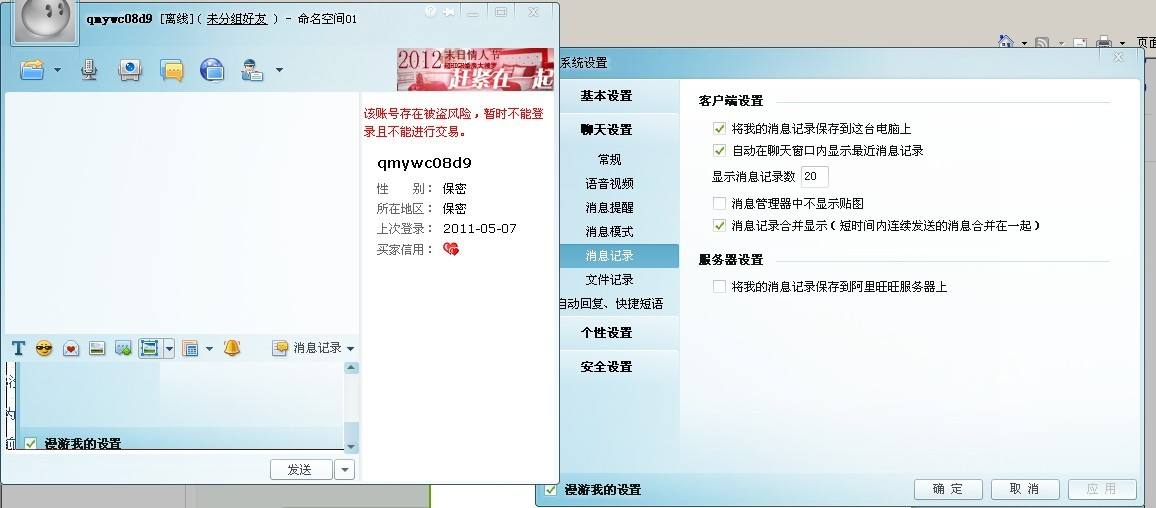1156x508 pixels.
Task: Click the heart envelope greeting icon
Action: 71,349
